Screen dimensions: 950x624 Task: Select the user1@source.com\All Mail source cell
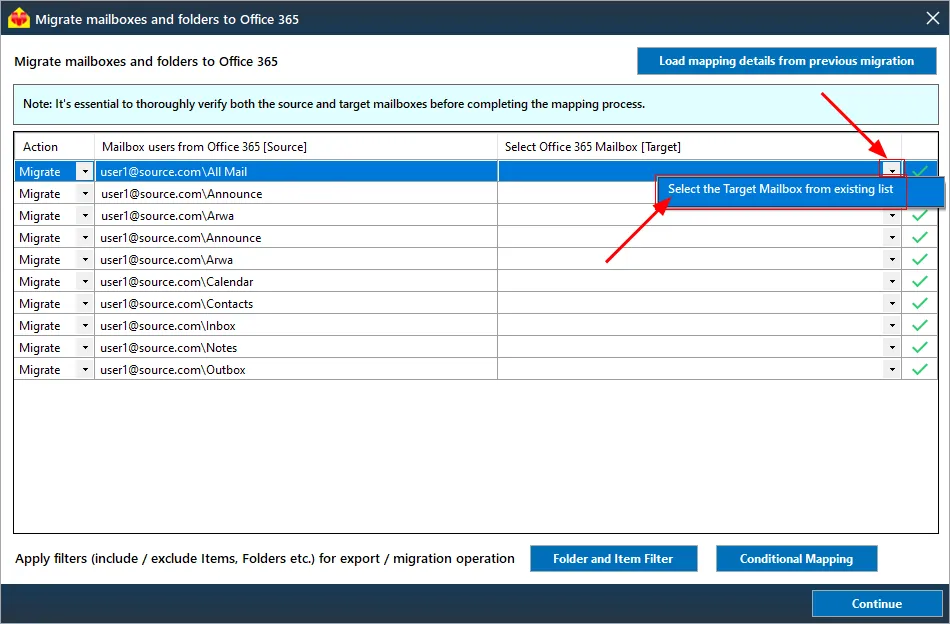pyautogui.click(x=296, y=171)
